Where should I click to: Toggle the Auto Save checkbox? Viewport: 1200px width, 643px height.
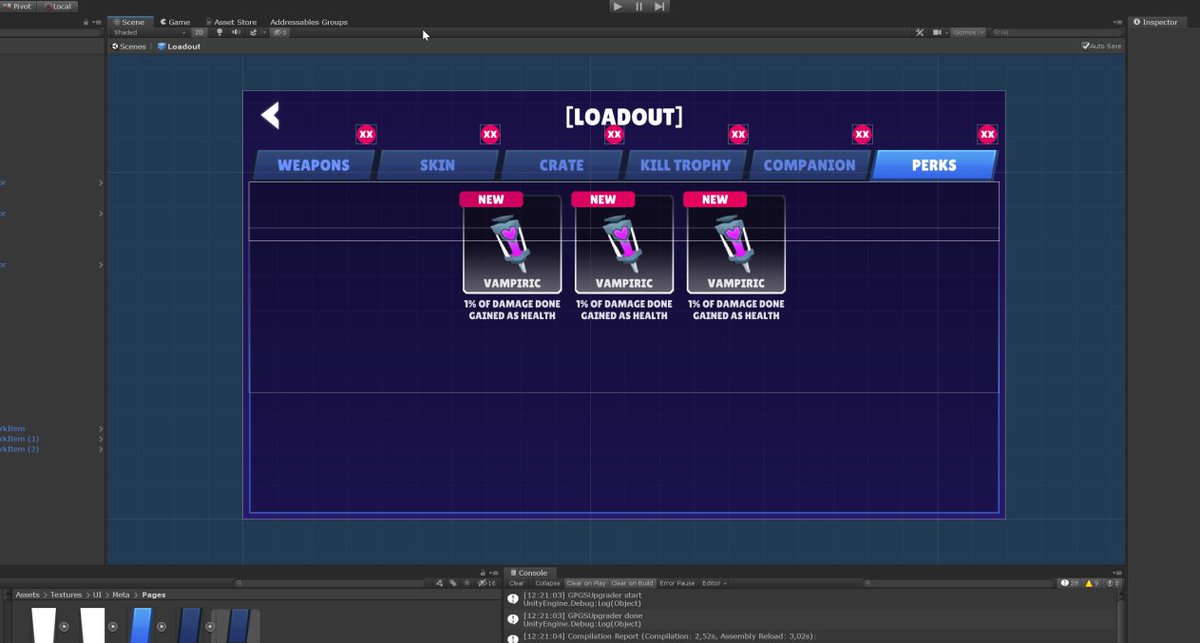pyautogui.click(x=1086, y=46)
